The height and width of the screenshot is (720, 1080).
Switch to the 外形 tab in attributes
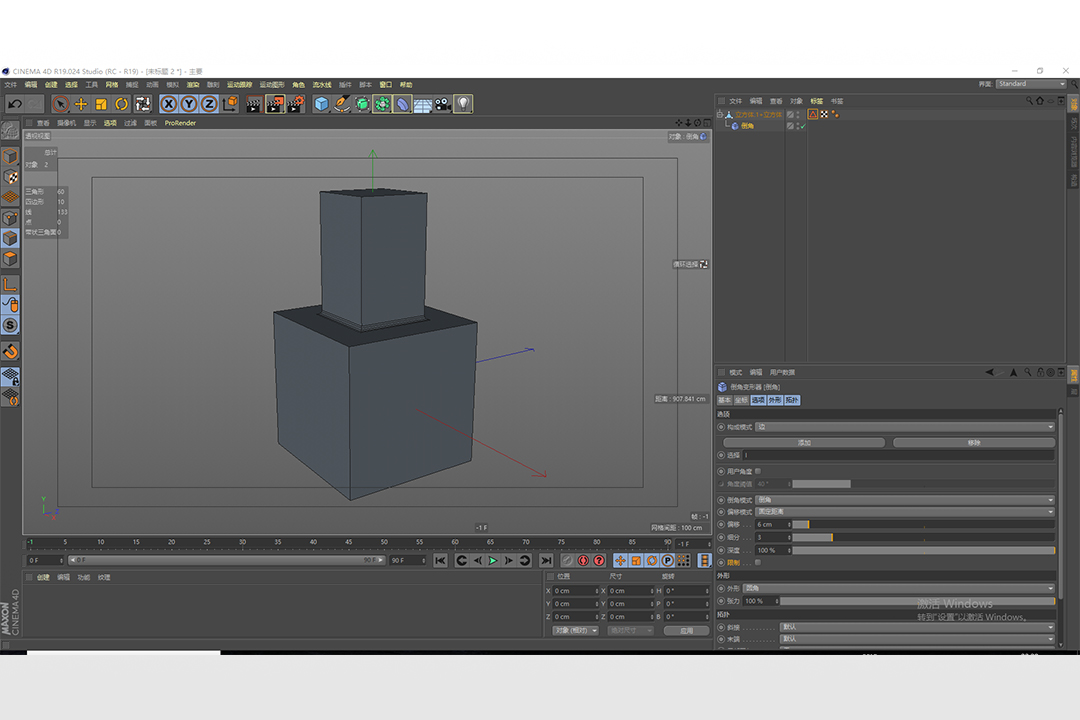pos(775,400)
